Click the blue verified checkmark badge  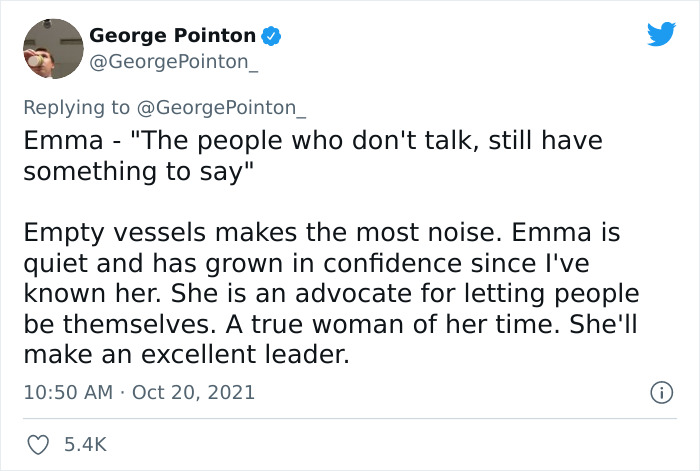271,36
